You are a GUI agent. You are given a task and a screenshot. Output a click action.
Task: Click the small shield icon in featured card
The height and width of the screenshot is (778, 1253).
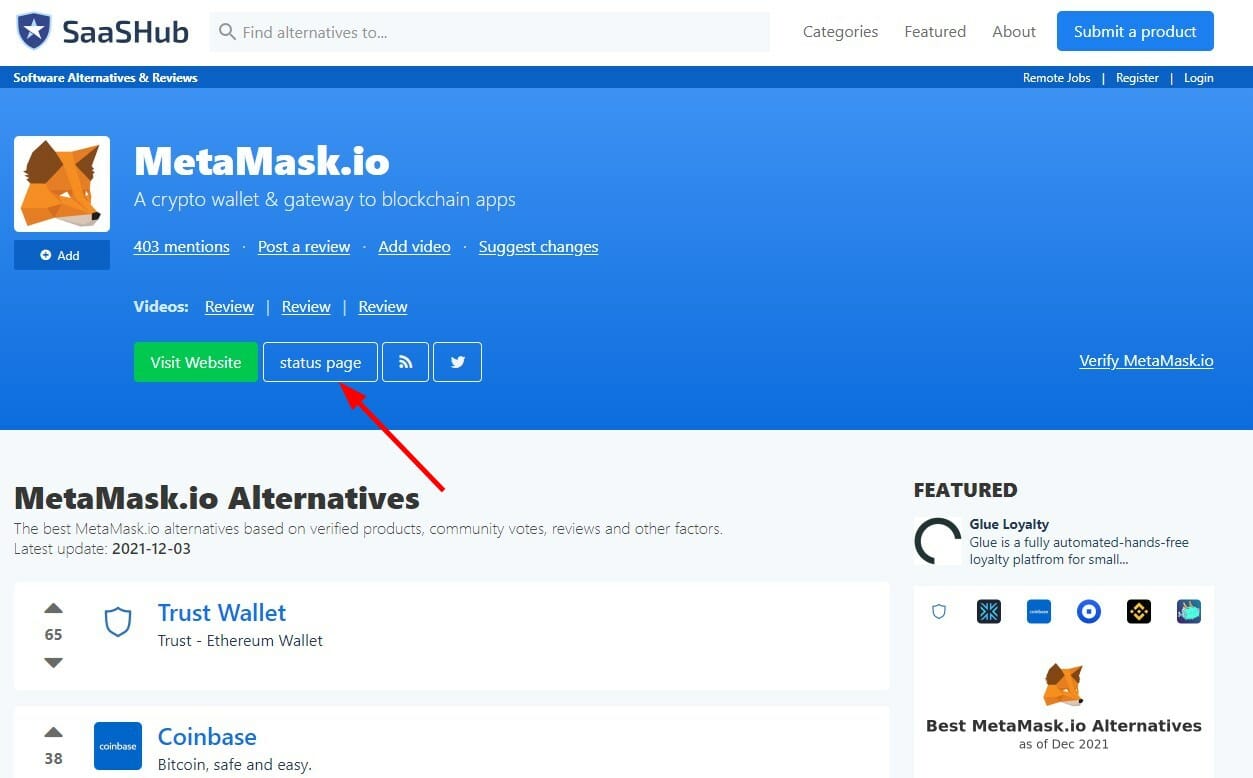(x=939, y=611)
